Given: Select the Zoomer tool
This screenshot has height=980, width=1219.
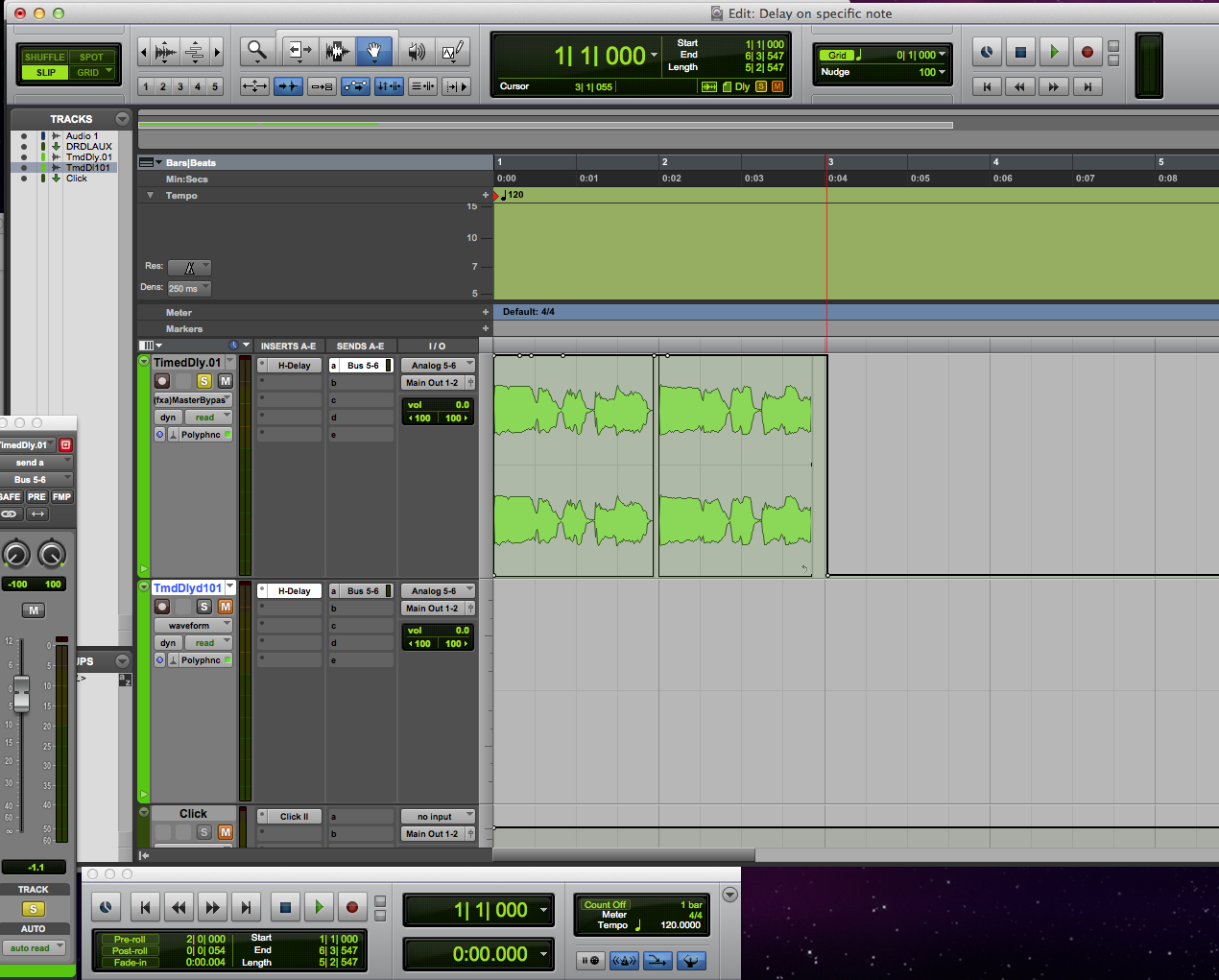Looking at the screenshot, I should 256,51.
